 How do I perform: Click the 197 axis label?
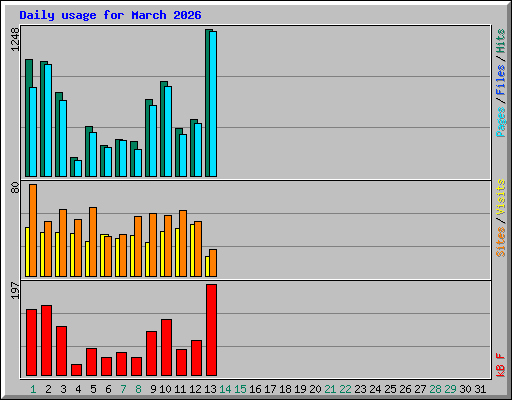tap(15, 290)
